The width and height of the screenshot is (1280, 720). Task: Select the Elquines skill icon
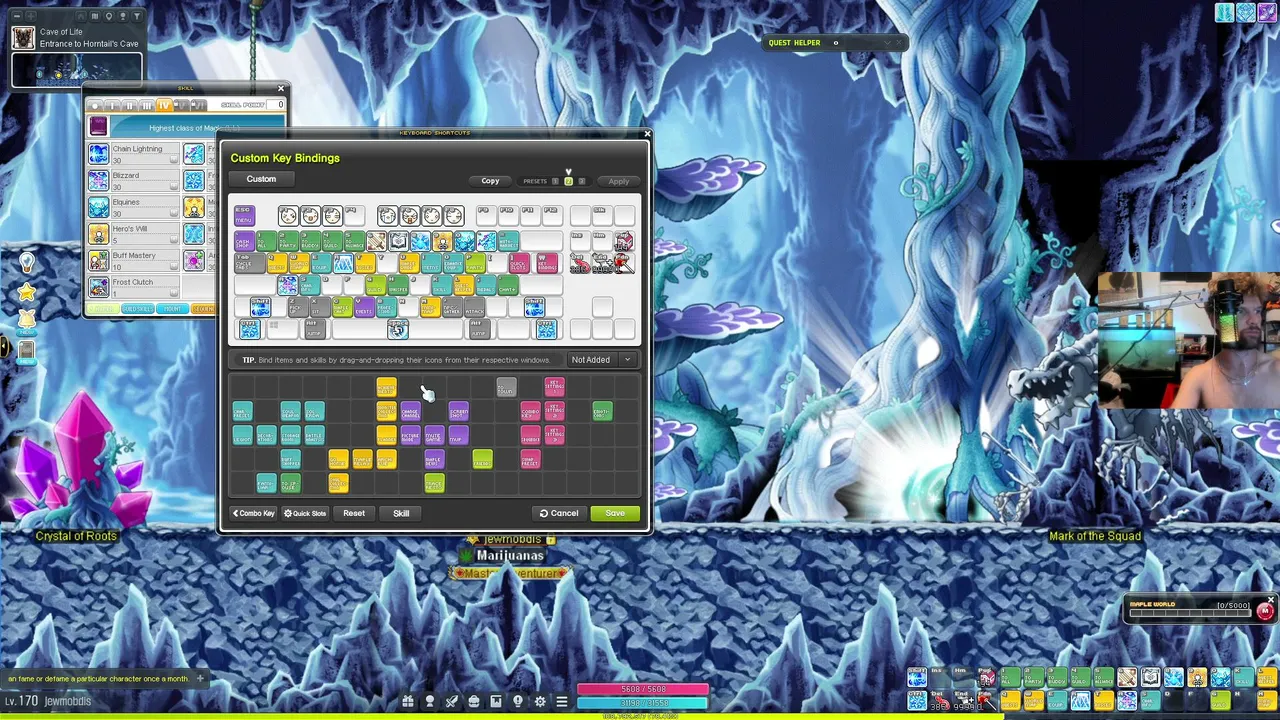98,207
